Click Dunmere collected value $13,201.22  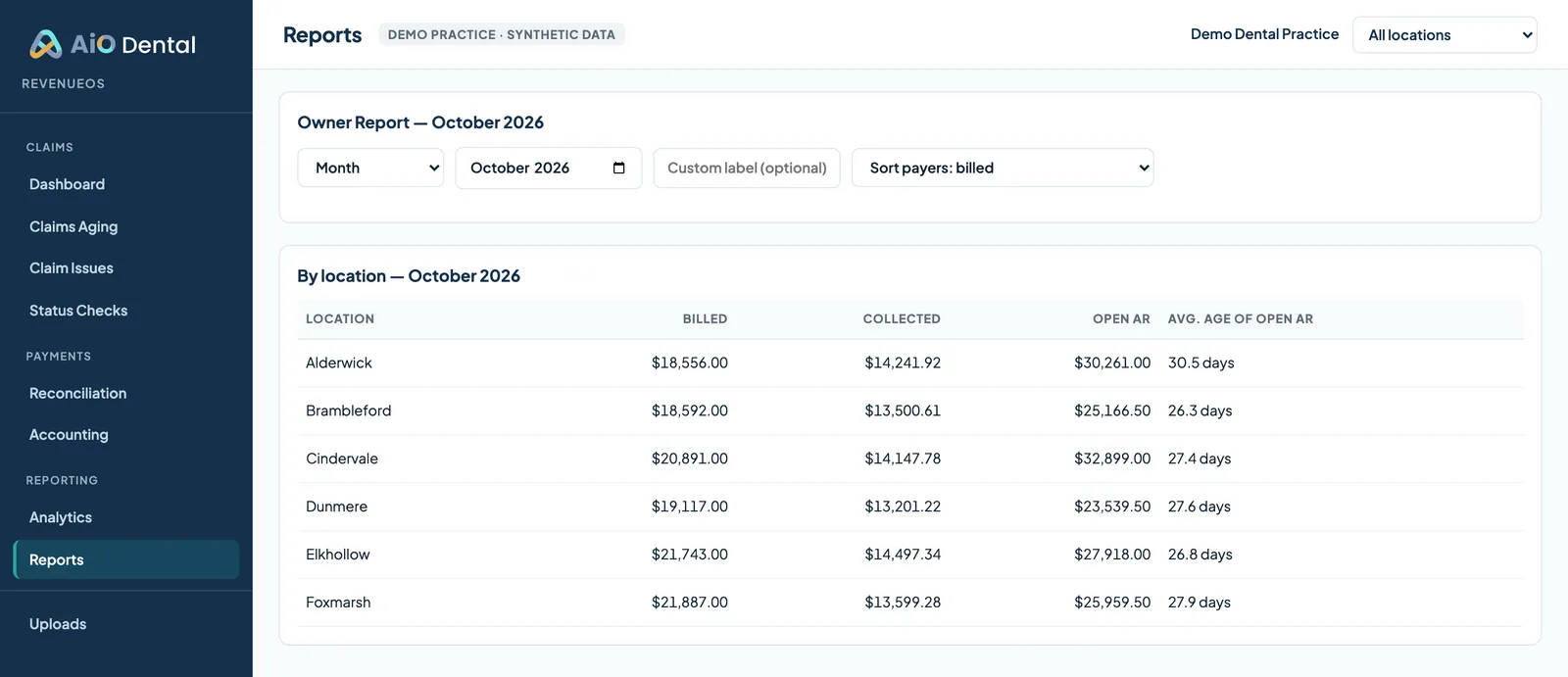(x=903, y=507)
